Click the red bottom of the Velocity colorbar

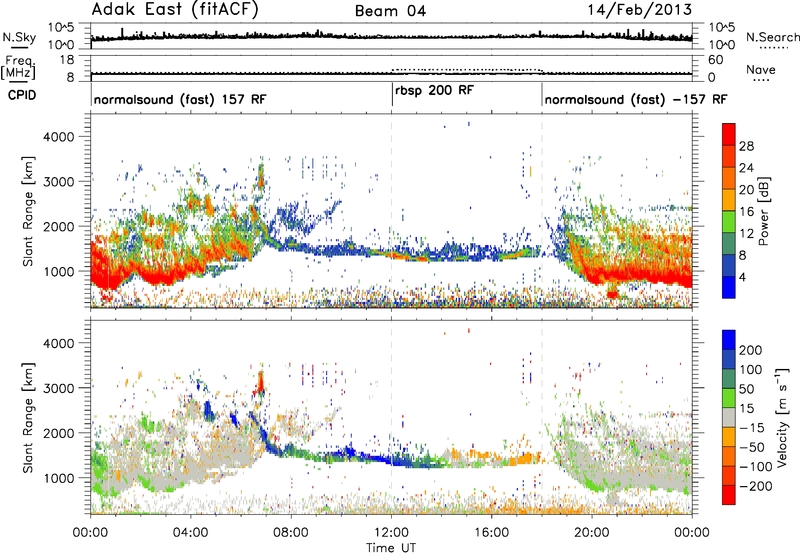pyautogui.click(x=729, y=495)
